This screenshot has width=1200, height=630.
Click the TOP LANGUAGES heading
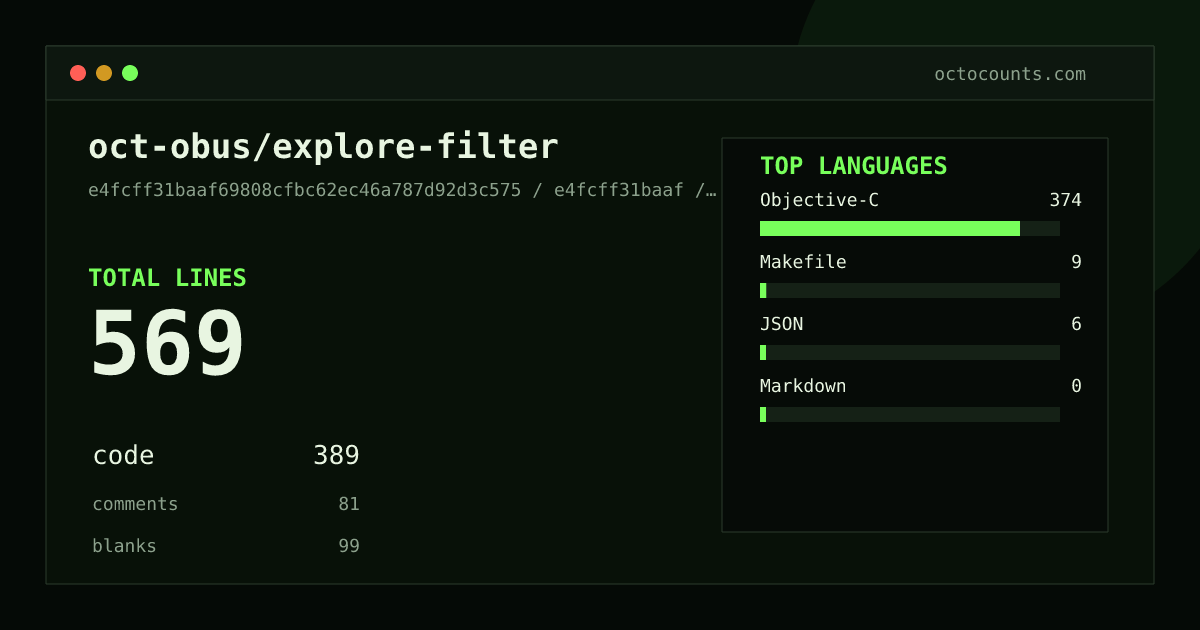853,166
